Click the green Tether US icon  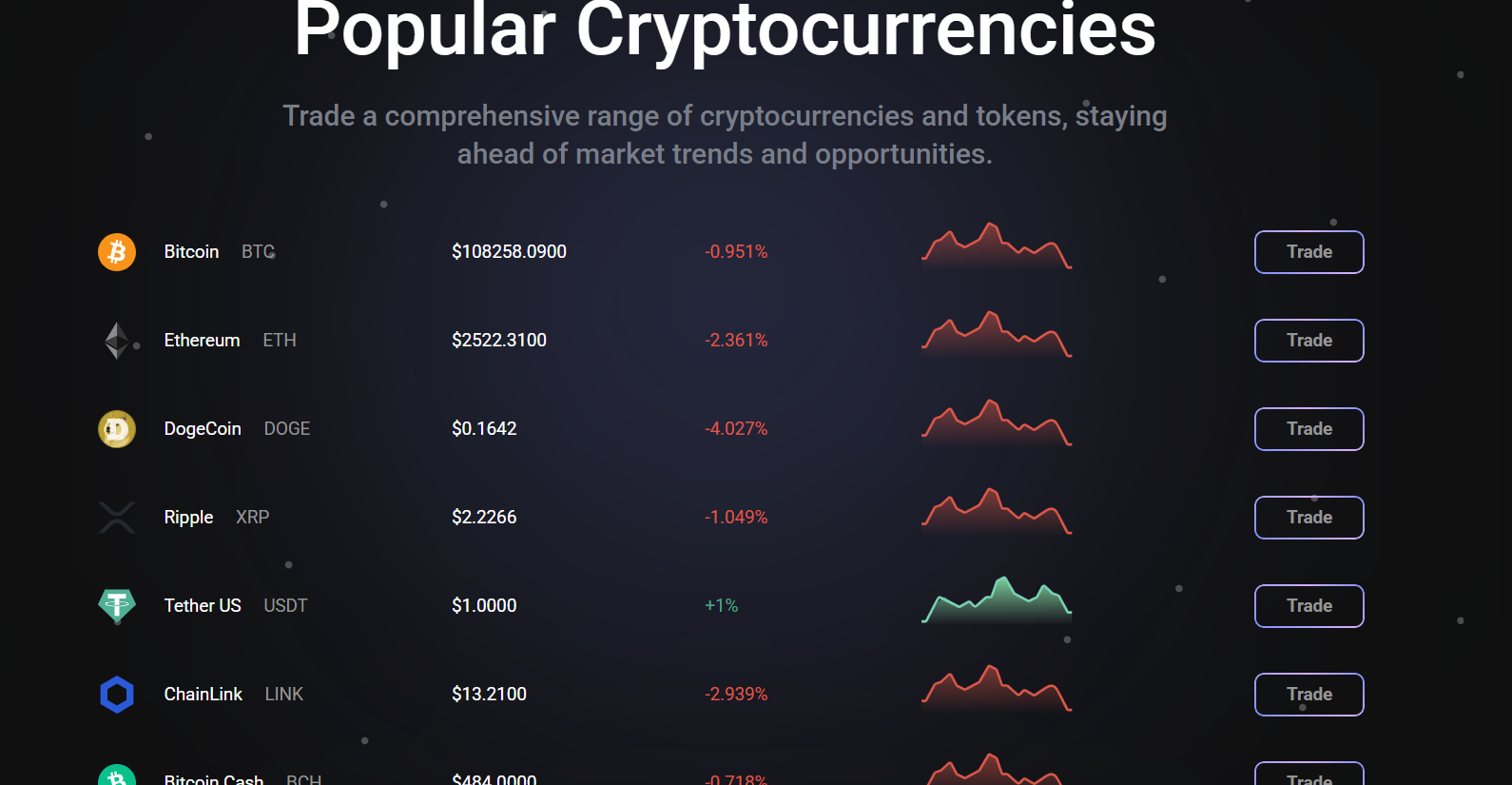pos(117,604)
